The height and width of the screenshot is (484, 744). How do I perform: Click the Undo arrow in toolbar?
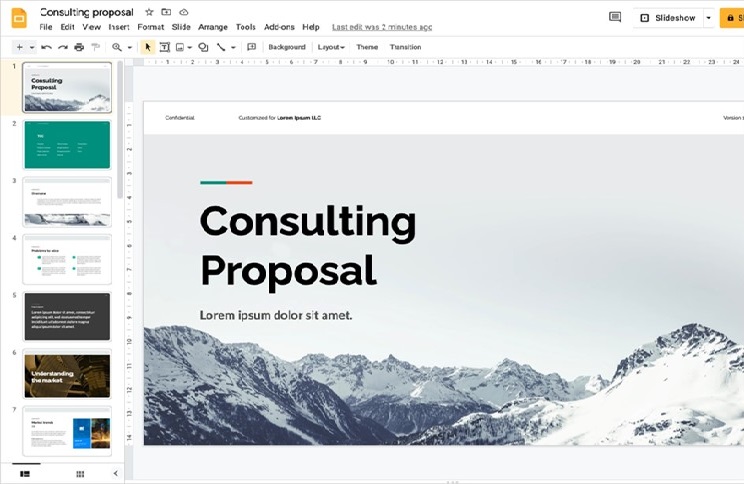pyautogui.click(x=46, y=47)
